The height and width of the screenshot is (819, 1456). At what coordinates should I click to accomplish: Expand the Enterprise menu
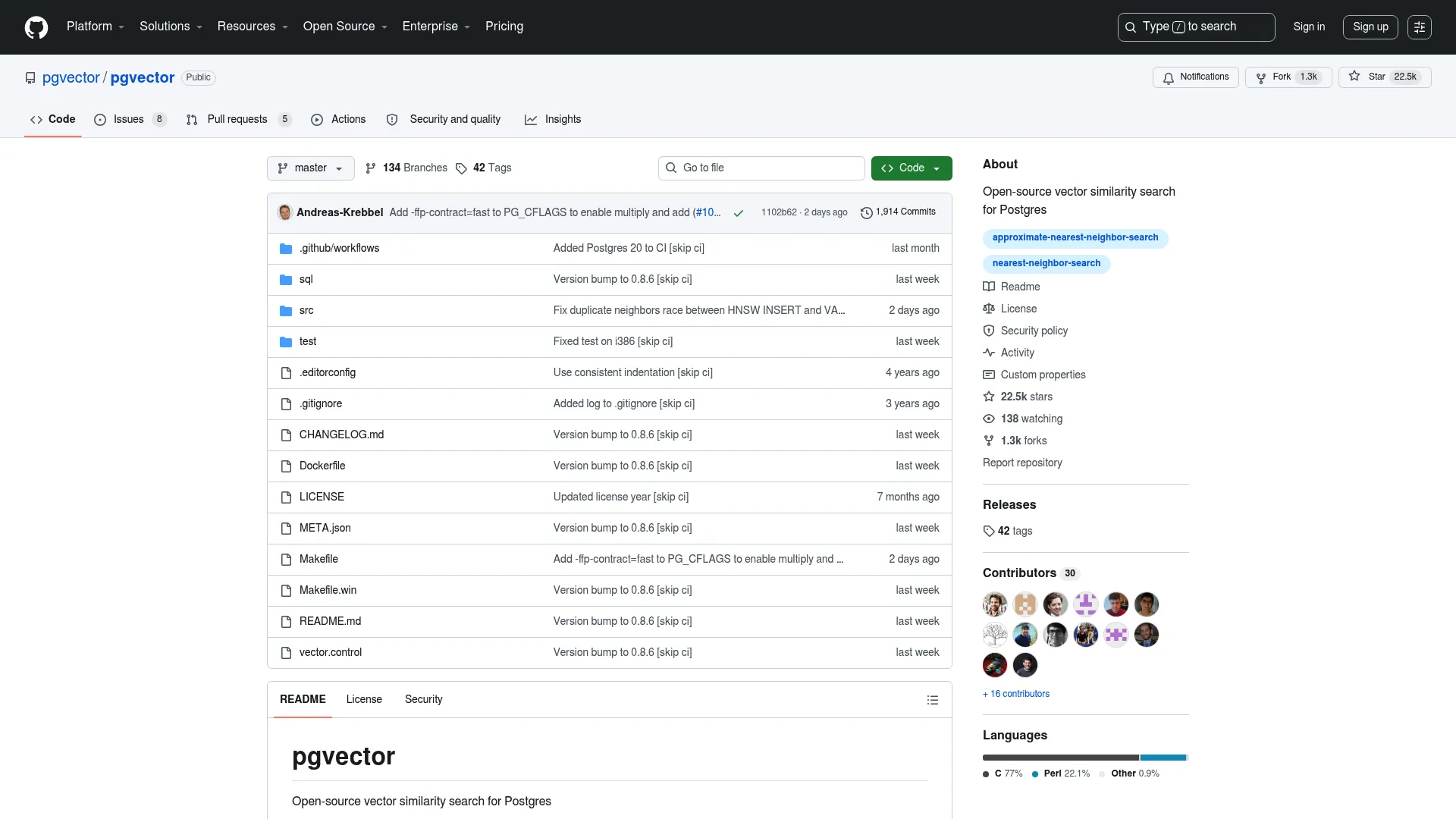click(436, 27)
